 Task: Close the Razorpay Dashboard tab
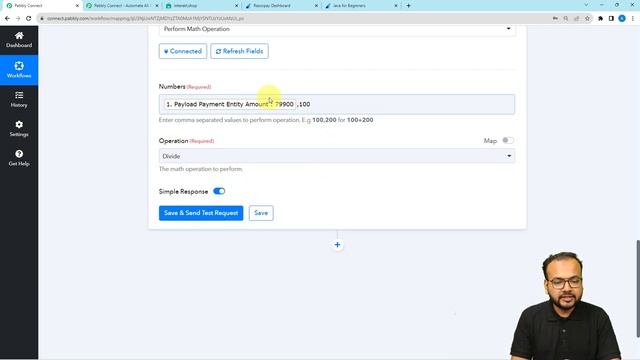point(316,6)
